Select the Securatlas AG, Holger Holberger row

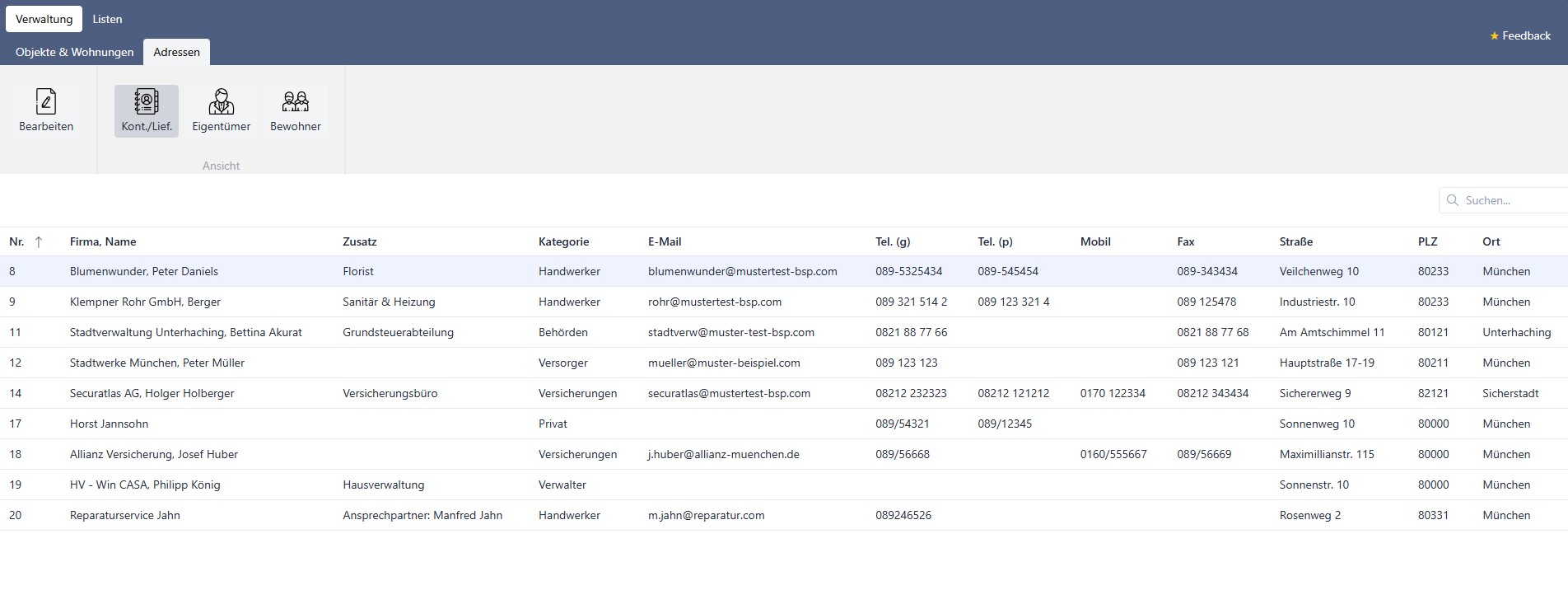pos(784,393)
